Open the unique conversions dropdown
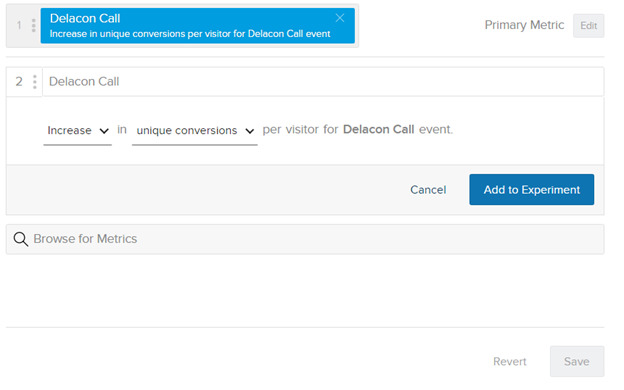Image resolution: width=624 pixels, height=390 pixels. click(x=195, y=131)
